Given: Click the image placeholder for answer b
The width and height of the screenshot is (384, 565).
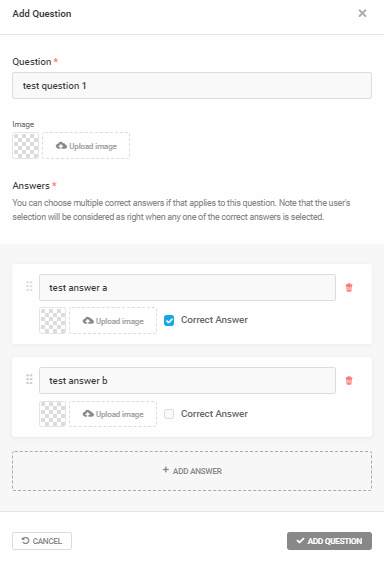Looking at the screenshot, I should click(53, 414).
